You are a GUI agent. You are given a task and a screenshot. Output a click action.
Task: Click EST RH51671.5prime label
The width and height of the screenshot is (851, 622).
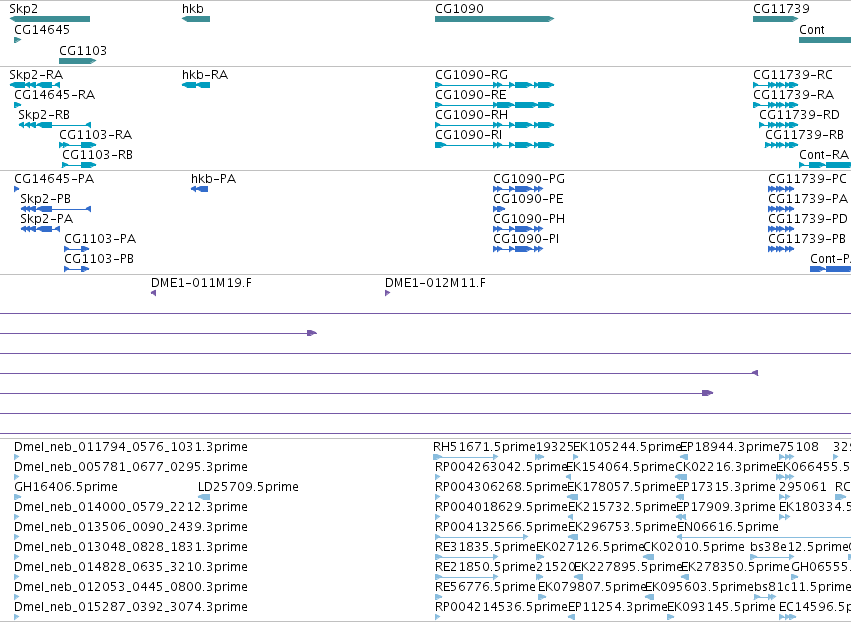(484, 447)
